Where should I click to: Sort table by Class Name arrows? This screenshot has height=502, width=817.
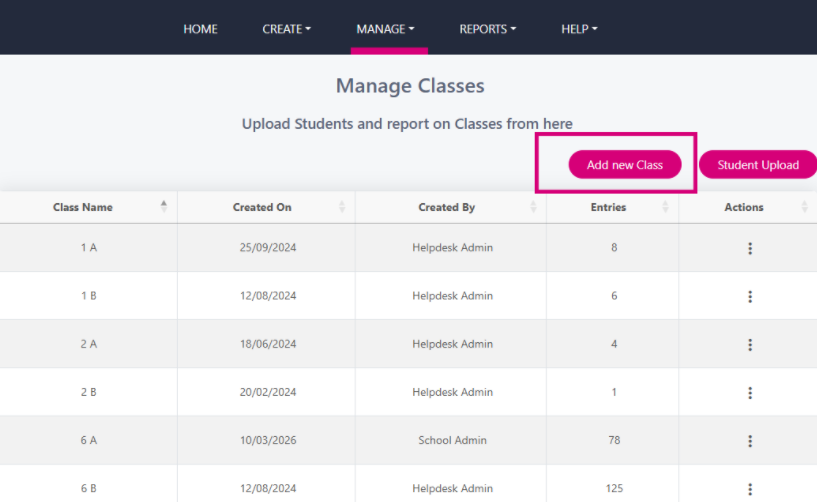[x=164, y=206]
